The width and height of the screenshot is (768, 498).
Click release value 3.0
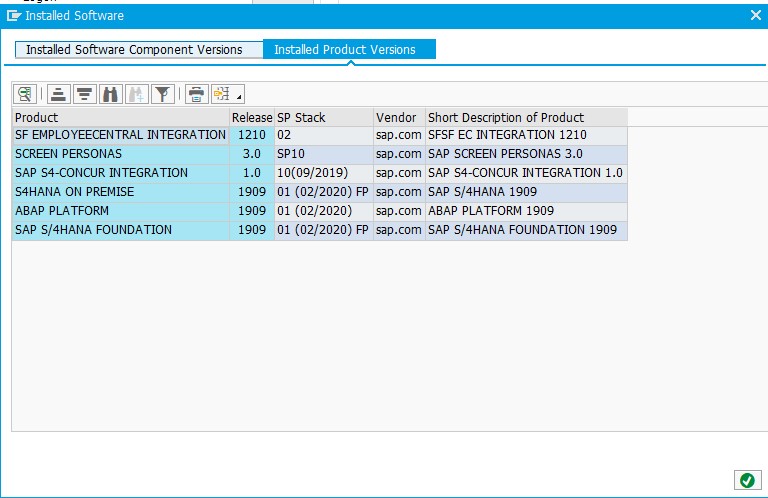pos(252,154)
